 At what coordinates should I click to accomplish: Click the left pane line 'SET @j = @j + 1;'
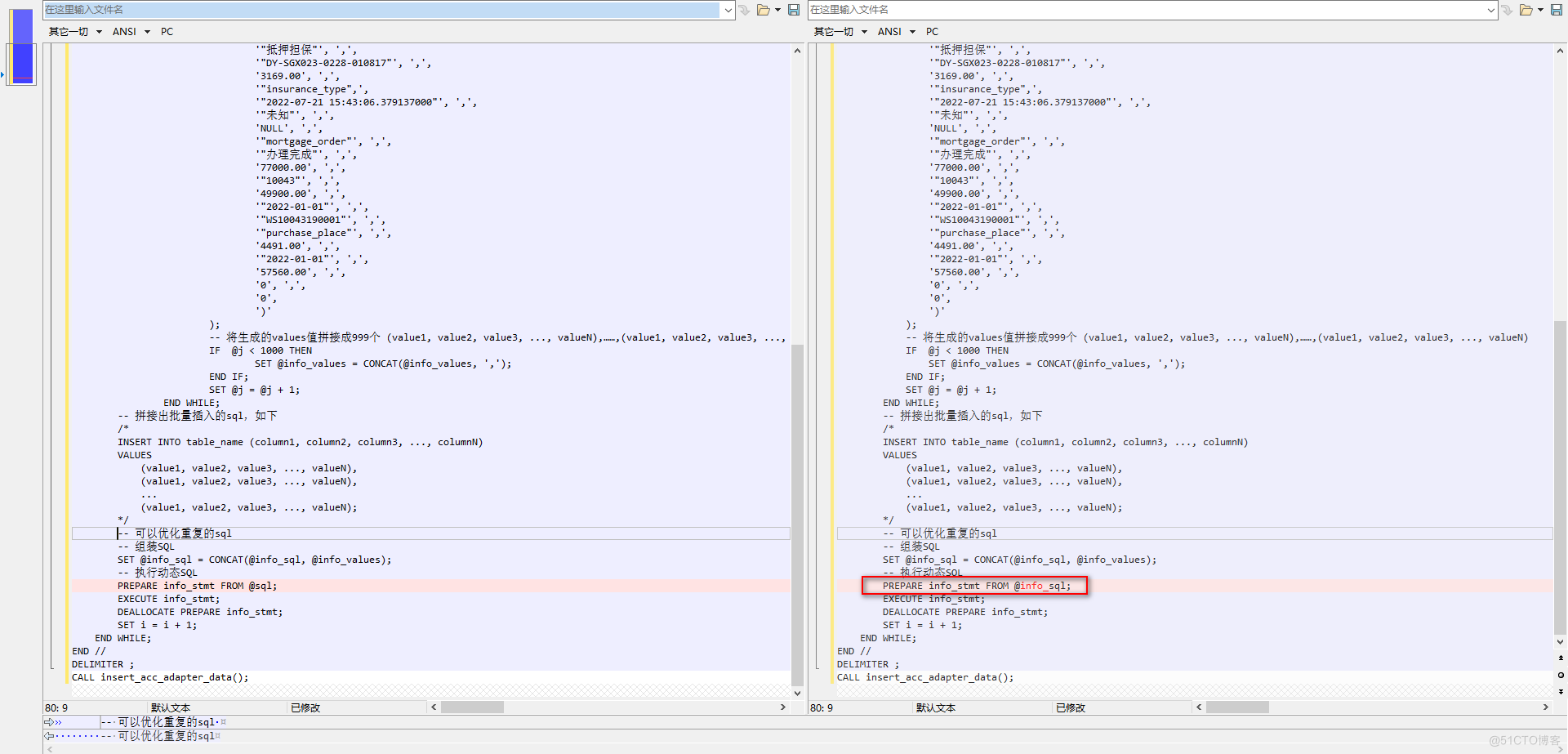255,390
